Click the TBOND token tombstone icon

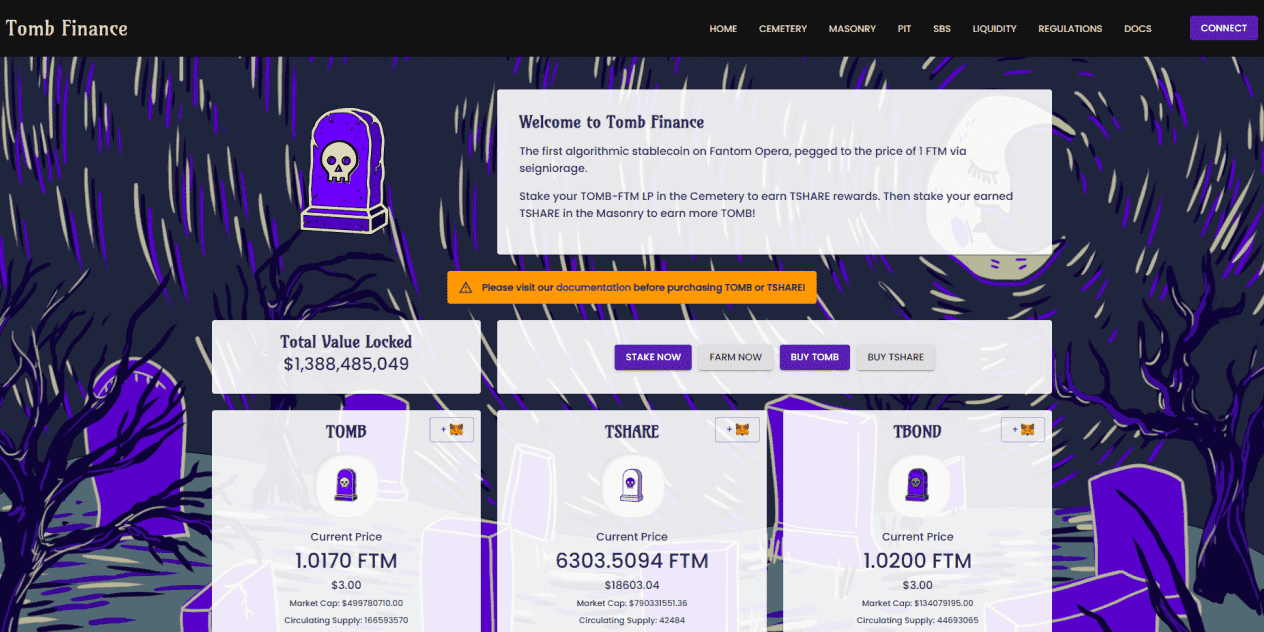(x=917, y=486)
